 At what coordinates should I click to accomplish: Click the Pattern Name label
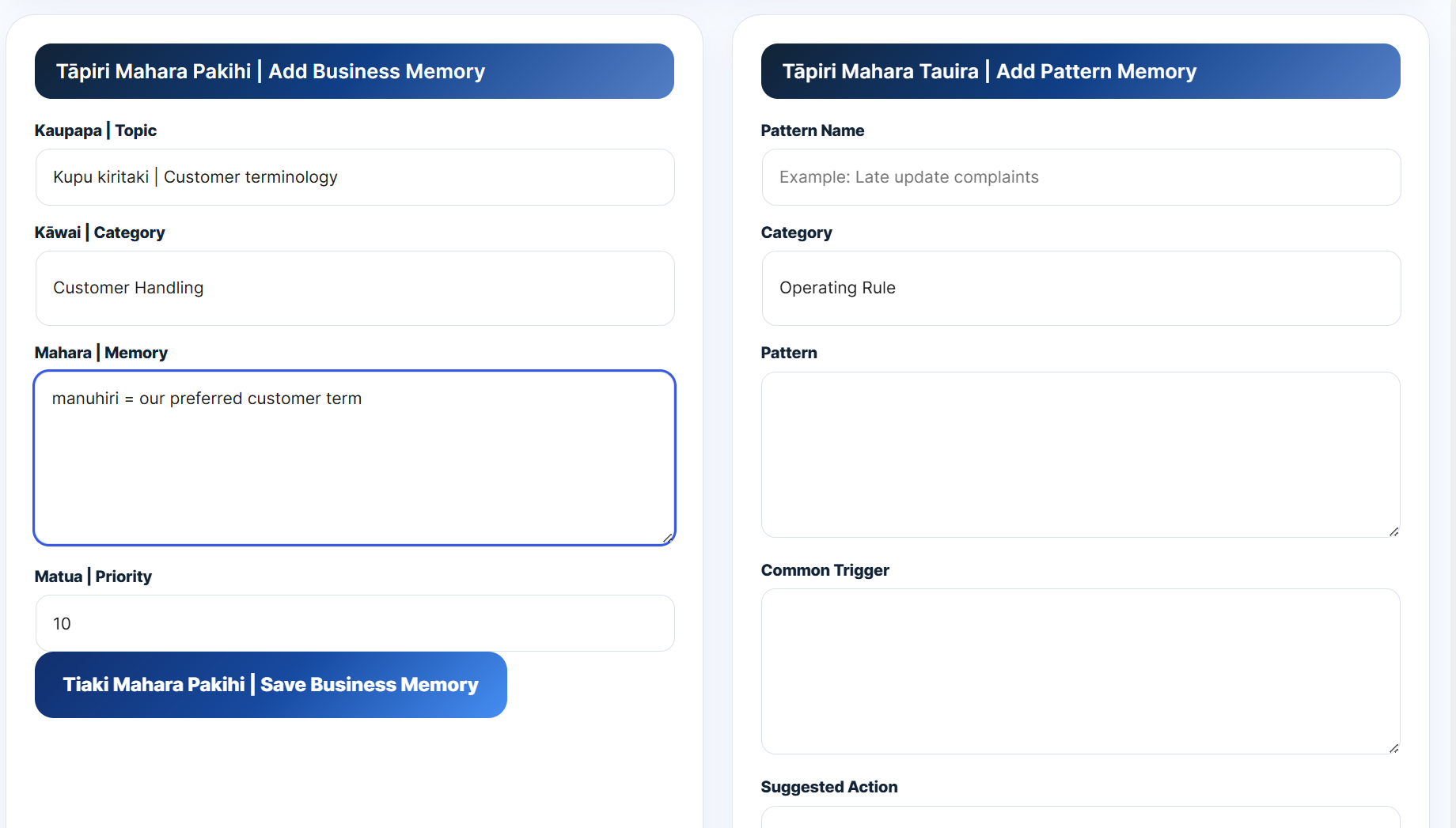pyautogui.click(x=813, y=130)
